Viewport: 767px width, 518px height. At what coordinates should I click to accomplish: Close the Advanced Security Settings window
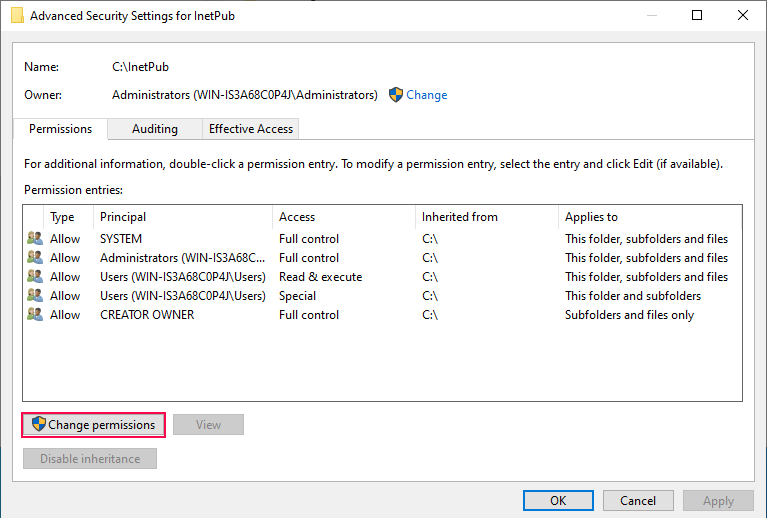click(x=742, y=16)
